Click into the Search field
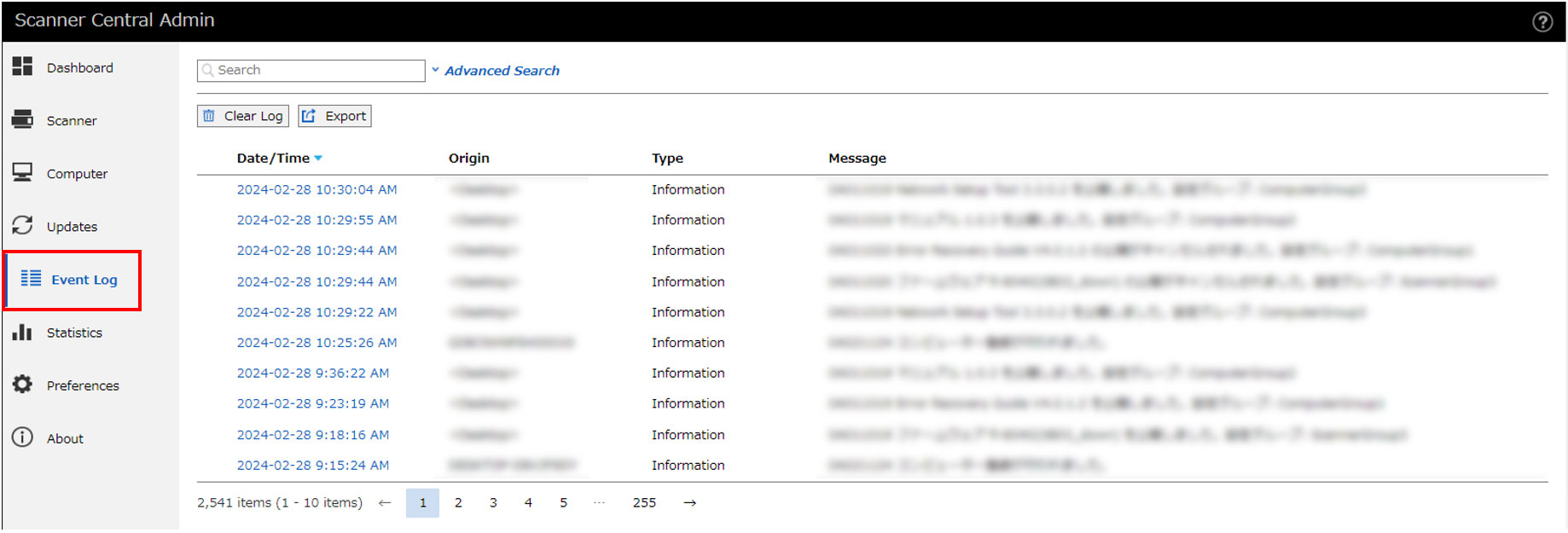1568x533 pixels. tap(311, 70)
